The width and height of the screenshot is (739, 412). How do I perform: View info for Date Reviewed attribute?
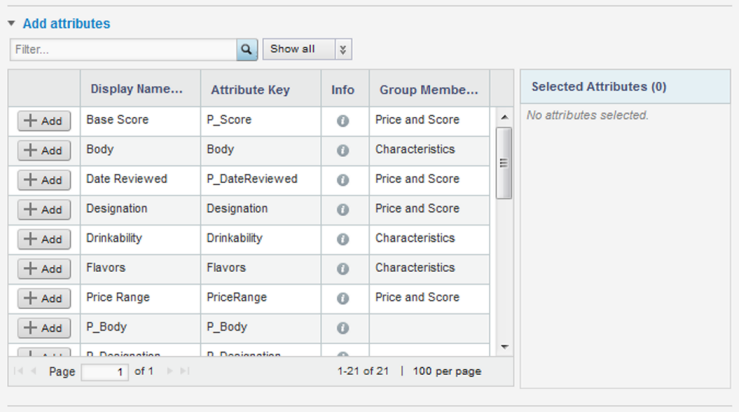coord(343,180)
